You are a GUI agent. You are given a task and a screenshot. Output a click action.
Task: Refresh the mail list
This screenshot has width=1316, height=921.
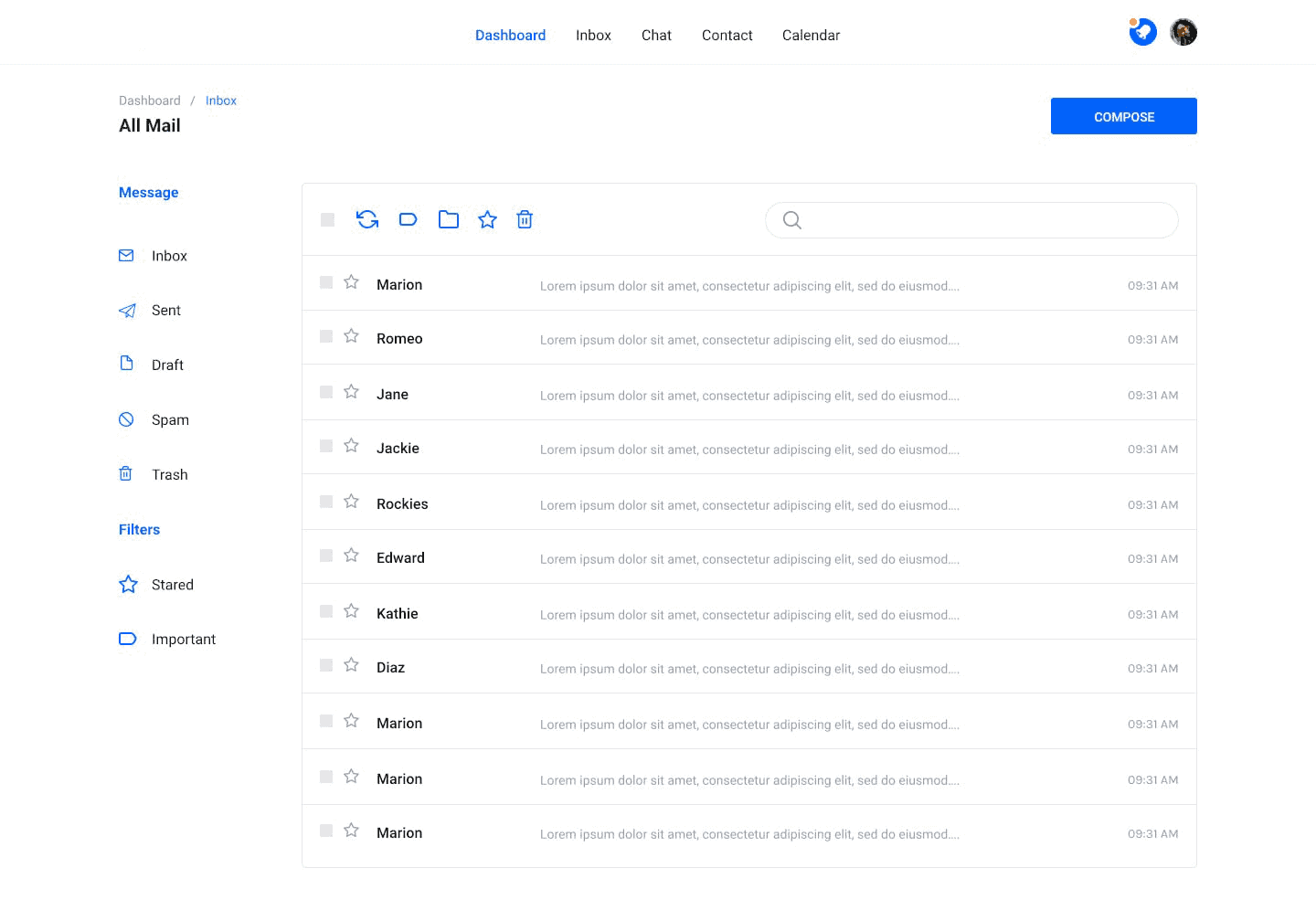367,219
